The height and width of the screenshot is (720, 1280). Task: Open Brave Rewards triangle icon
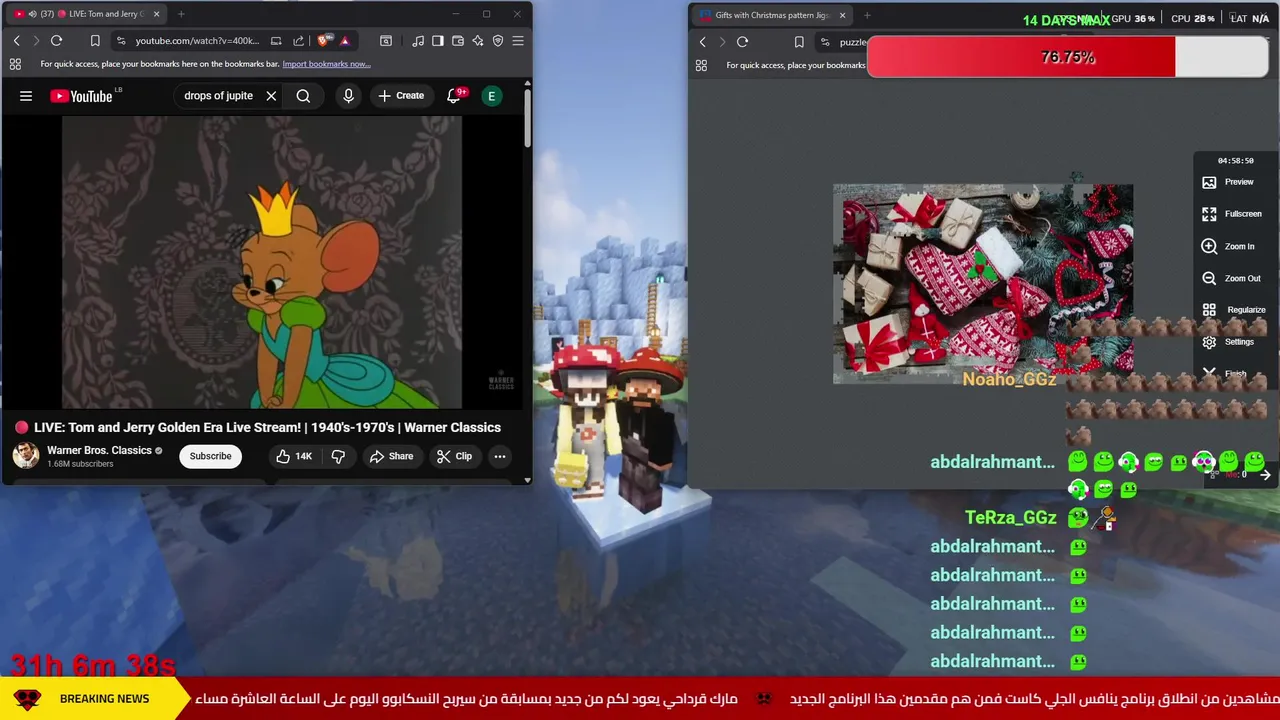tap(344, 41)
